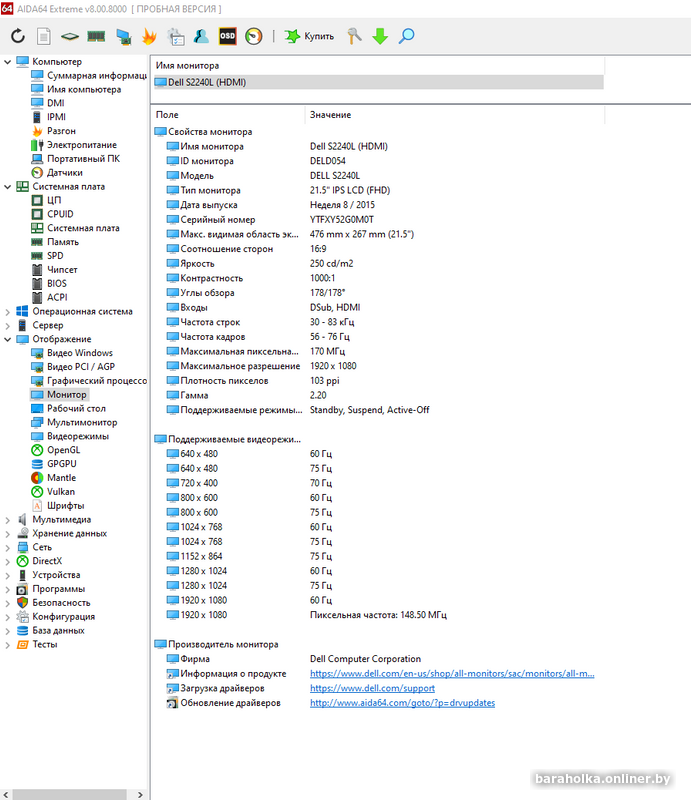
Task: Open preferences wrench icon
Action: [x=354, y=36]
